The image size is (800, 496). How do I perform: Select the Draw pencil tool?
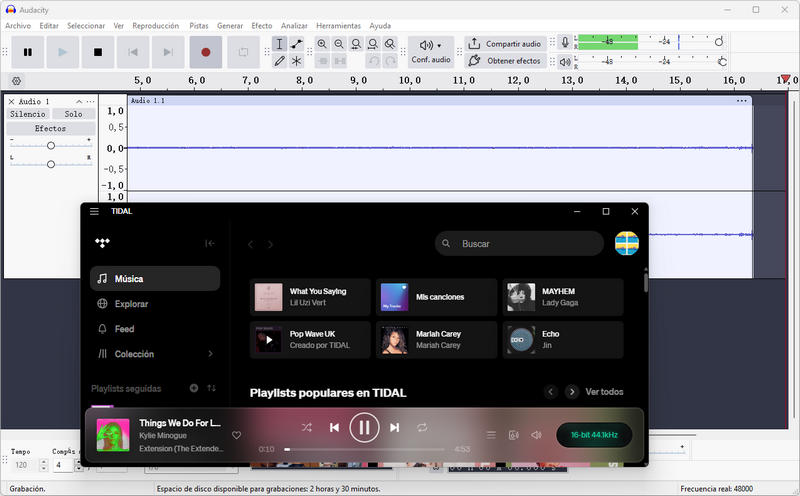click(x=279, y=61)
